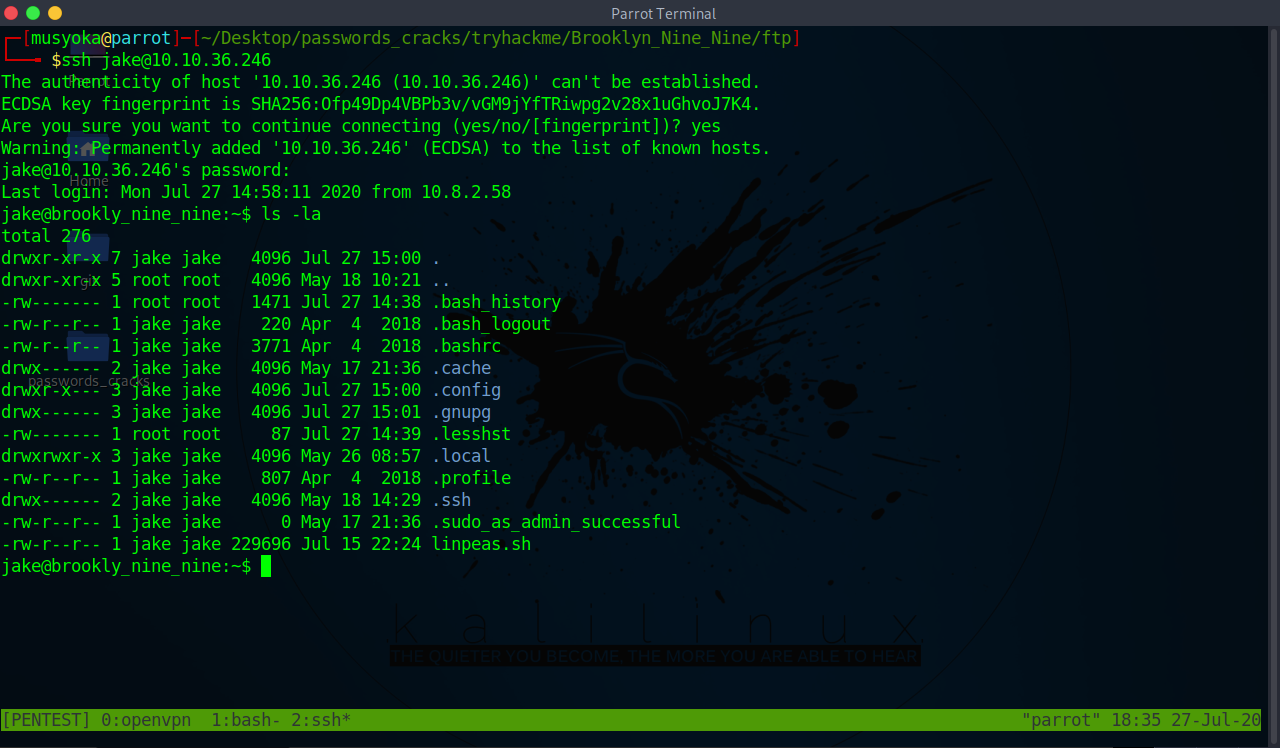Minimize the terminal with the green button
The height and width of the screenshot is (748, 1280).
pos(33,13)
